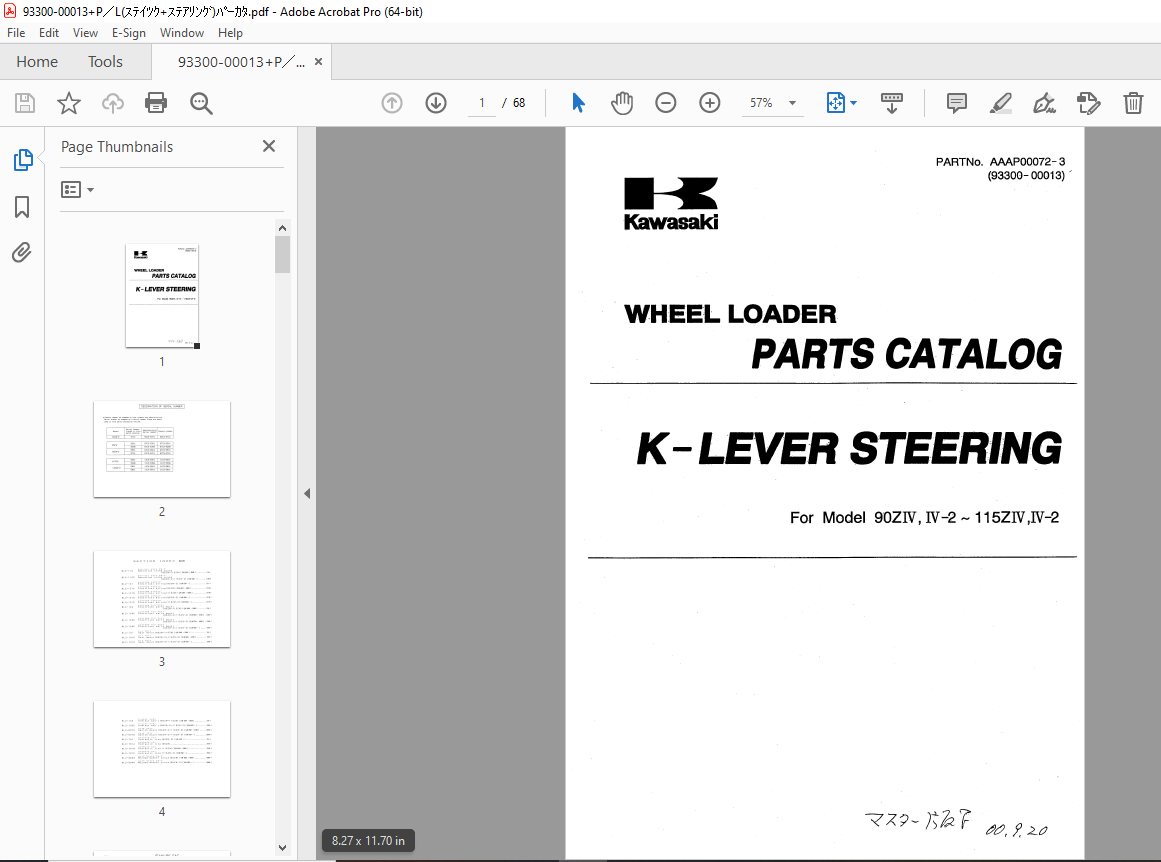The height and width of the screenshot is (862, 1161).
Task: Go to next page arrow
Action: click(x=436, y=103)
